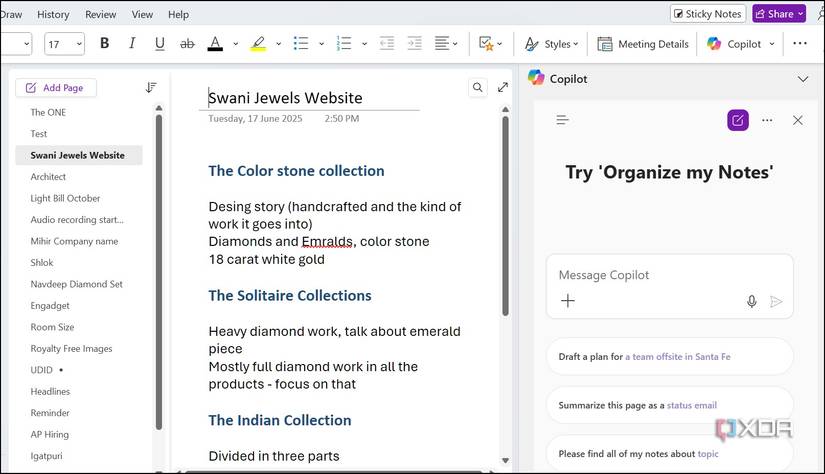The height and width of the screenshot is (474, 825).
Task: Open the View menu tab
Action: (x=142, y=15)
